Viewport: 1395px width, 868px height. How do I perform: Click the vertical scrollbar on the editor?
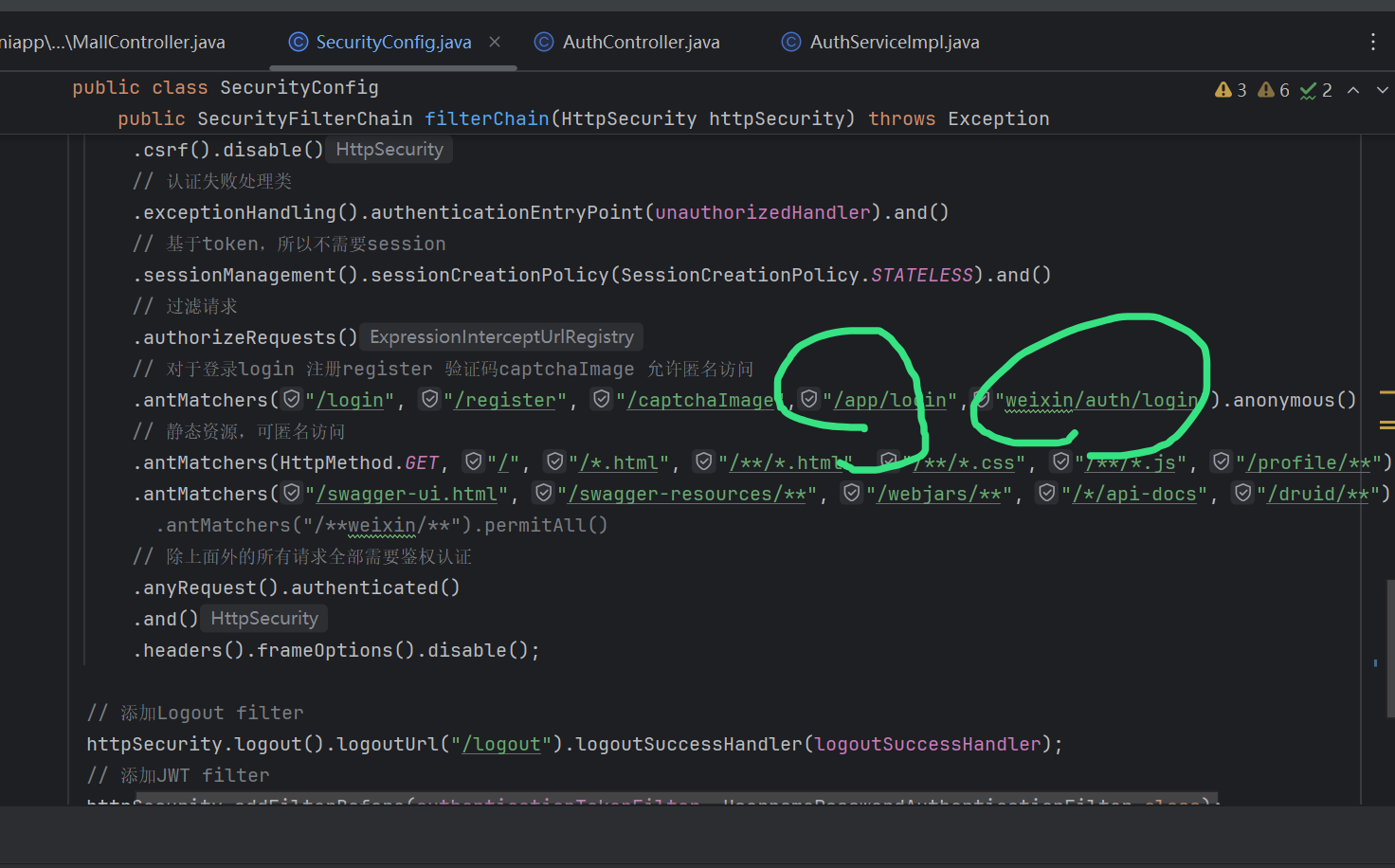(x=1389, y=646)
